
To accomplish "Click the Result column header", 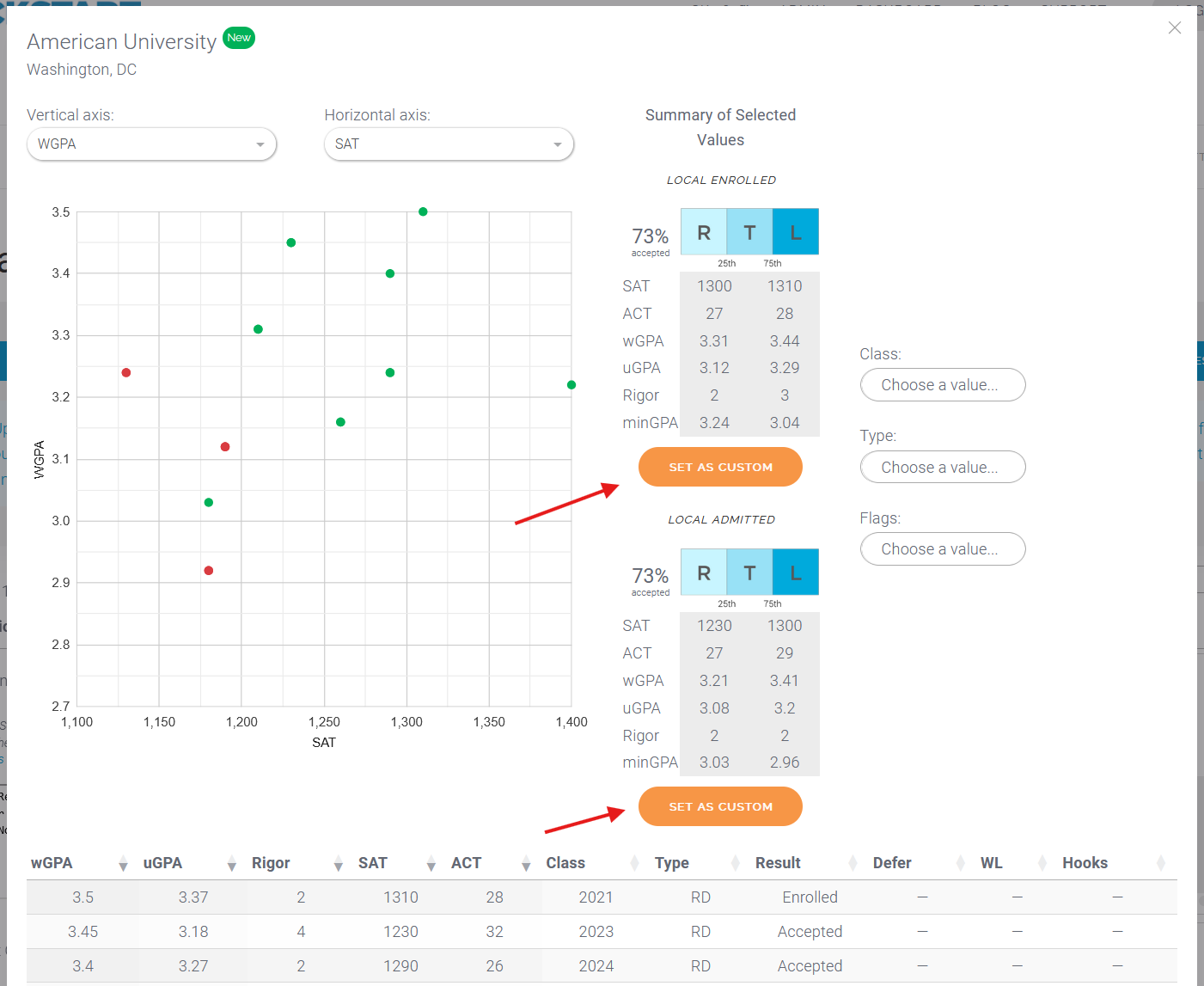I will tap(778, 863).
